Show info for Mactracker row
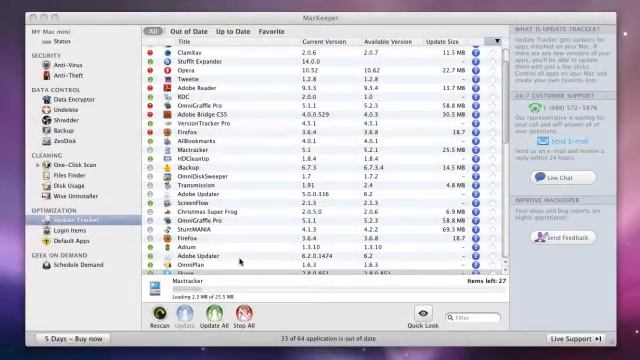Screen dimensions: 640x360 (x=476, y=150)
